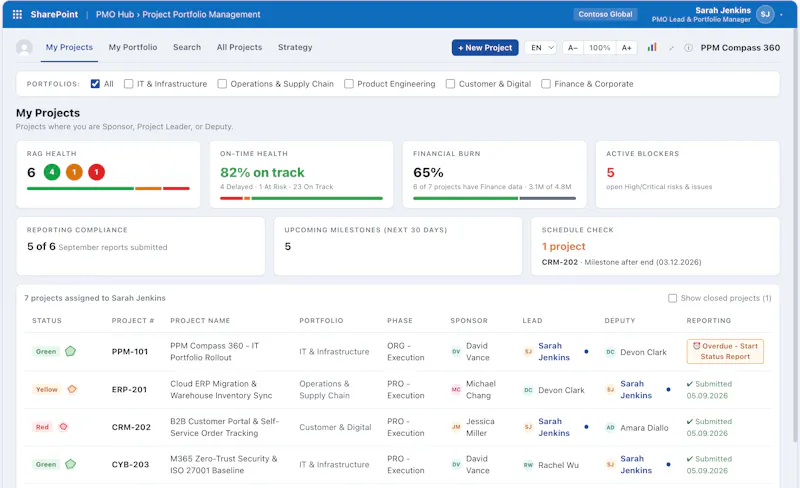
Task: Open the bar chart dashboard icon
Action: [x=652, y=47]
